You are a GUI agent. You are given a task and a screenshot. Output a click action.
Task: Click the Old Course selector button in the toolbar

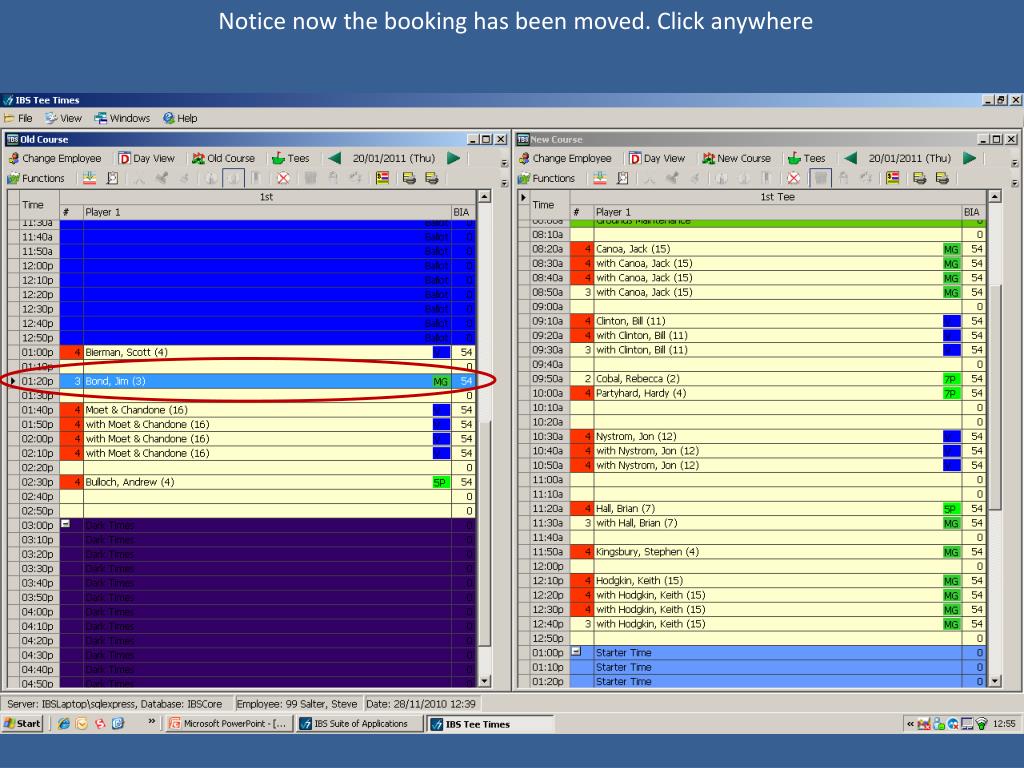(223, 158)
